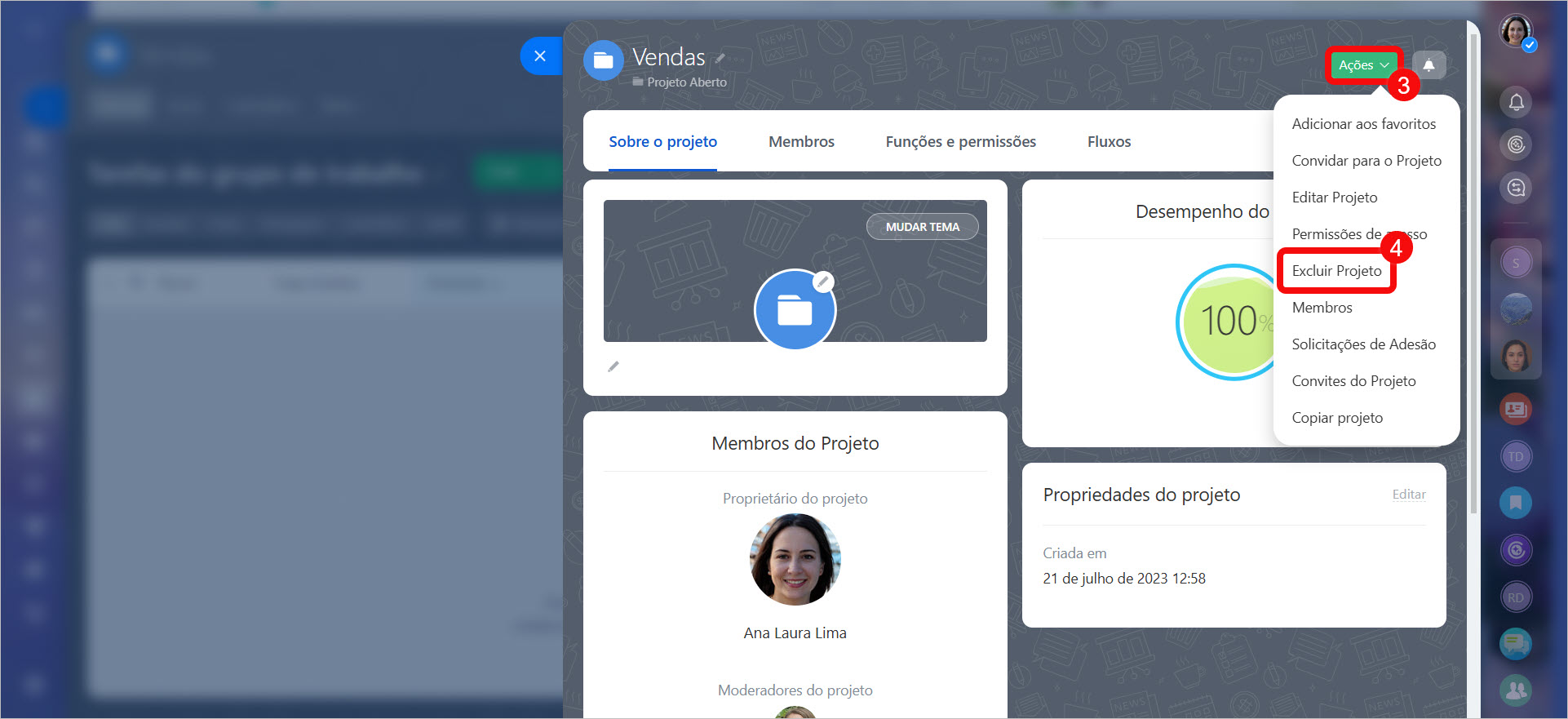Select Convites do Projeto menu item
Viewport: 1568px width, 719px height.
point(1353,381)
